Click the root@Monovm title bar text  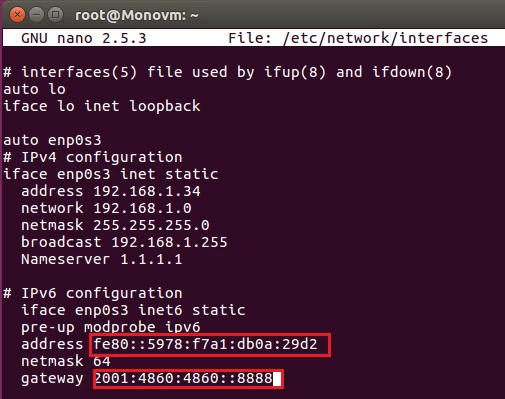pyautogui.click(x=137, y=15)
